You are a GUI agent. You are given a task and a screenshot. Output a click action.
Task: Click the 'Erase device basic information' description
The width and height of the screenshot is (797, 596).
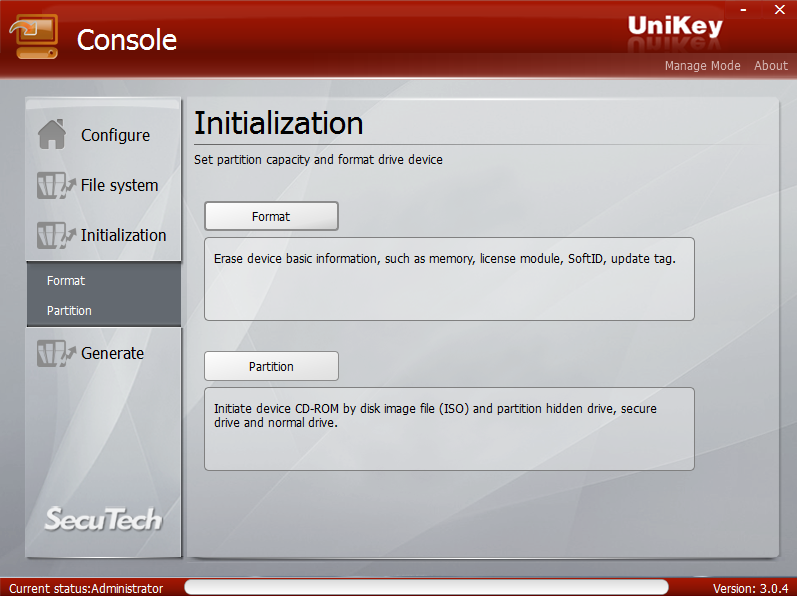point(445,259)
